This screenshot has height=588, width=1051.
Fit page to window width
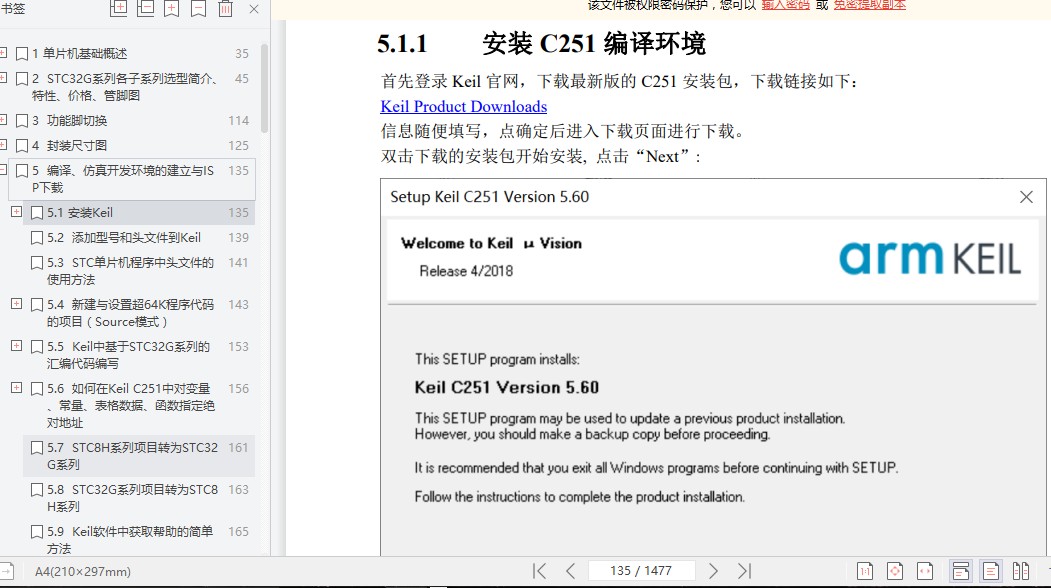925,571
